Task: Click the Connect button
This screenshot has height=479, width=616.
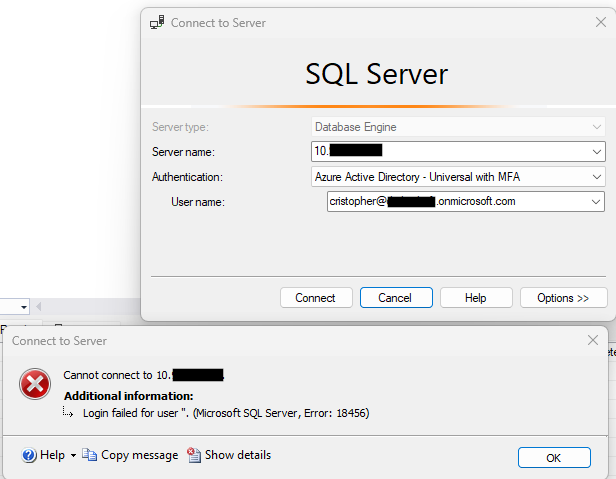Action: (316, 298)
